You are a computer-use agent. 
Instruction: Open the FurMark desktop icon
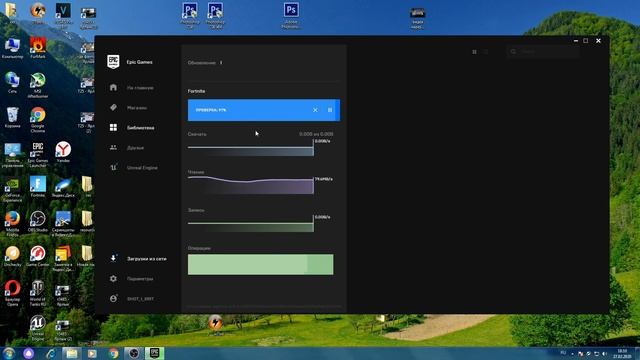38,48
